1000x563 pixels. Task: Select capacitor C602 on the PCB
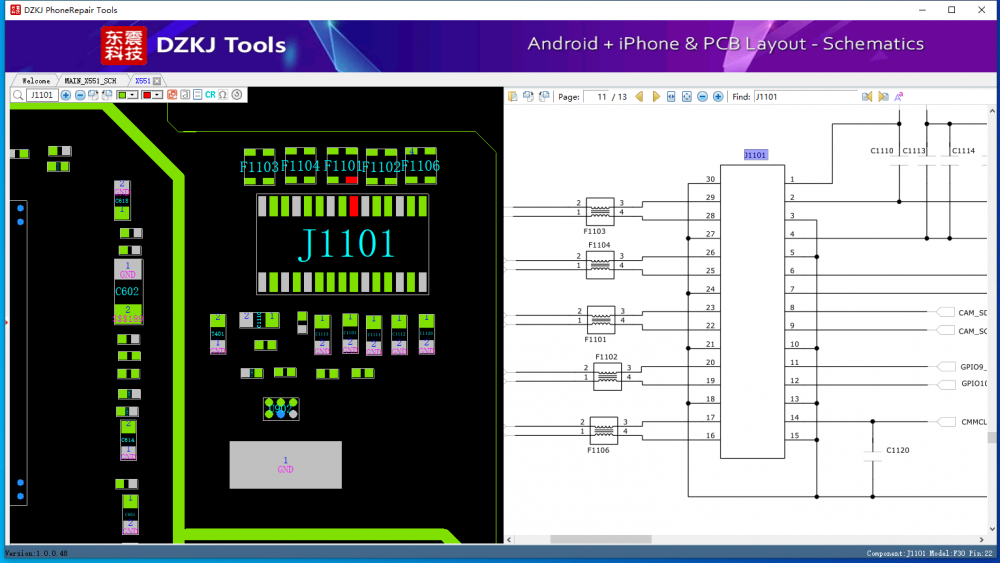tap(128, 291)
